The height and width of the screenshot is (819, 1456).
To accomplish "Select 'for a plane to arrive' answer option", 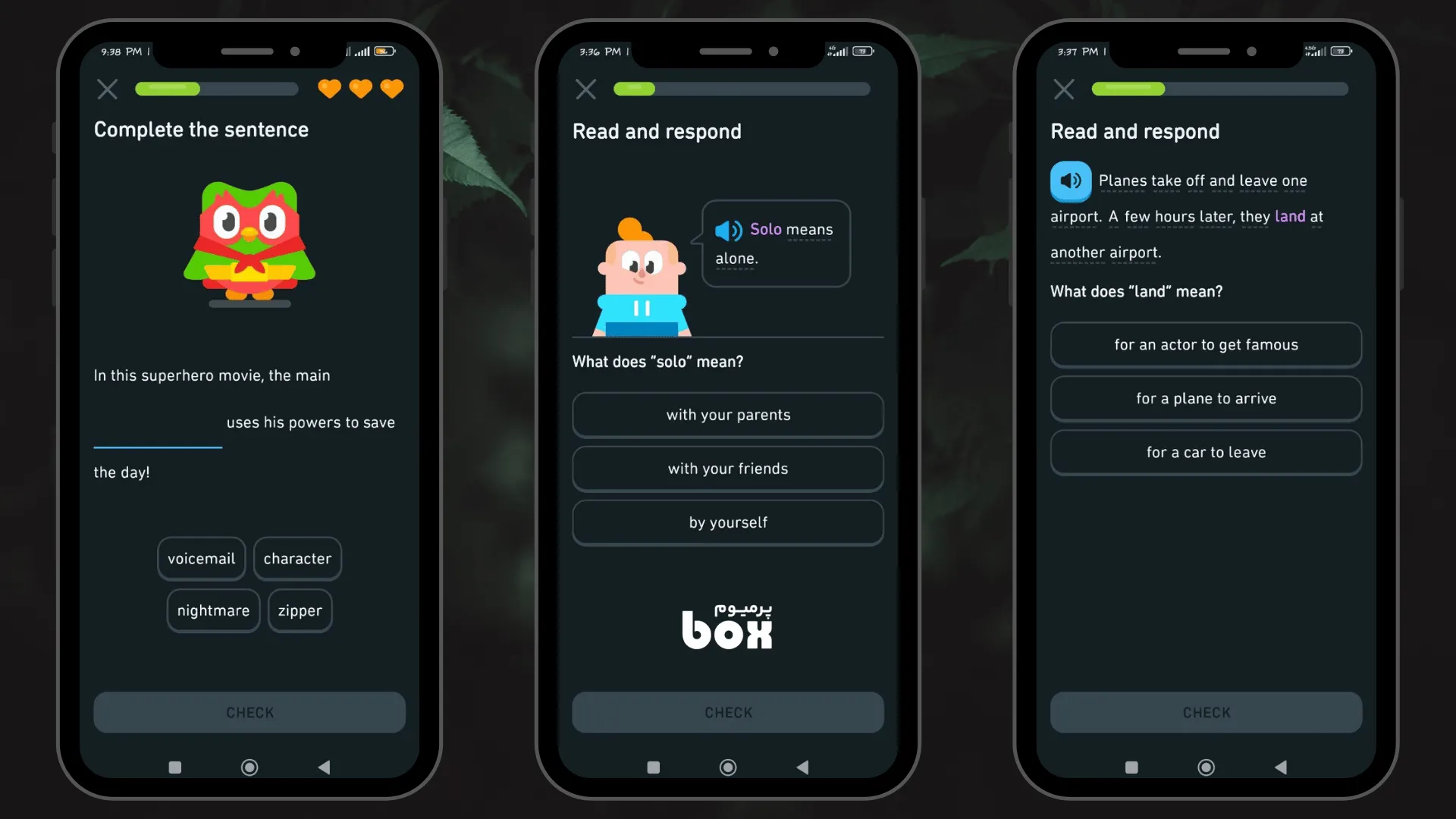I will (1206, 398).
